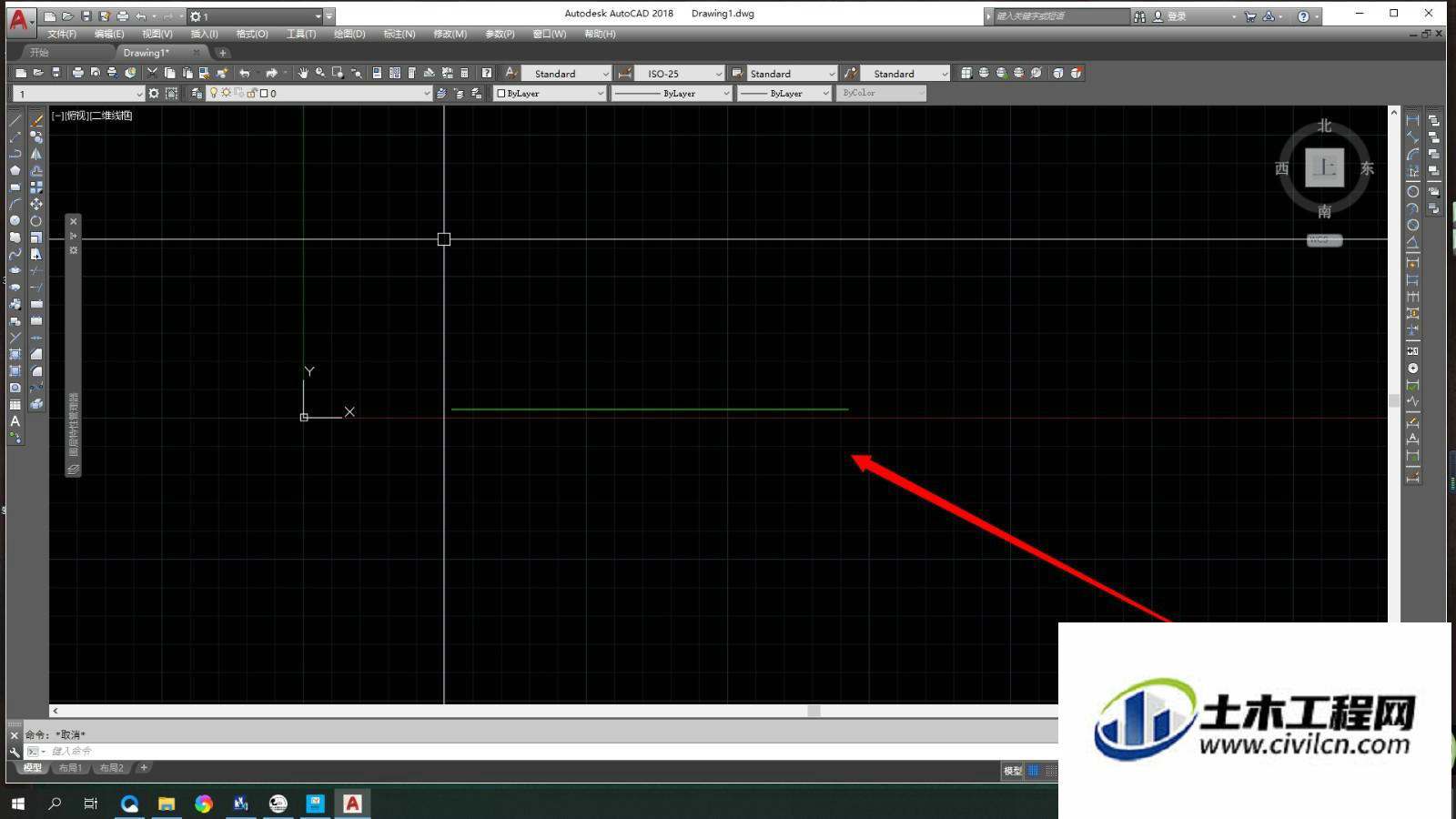Open the 视图(V) menu

(x=157, y=34)
